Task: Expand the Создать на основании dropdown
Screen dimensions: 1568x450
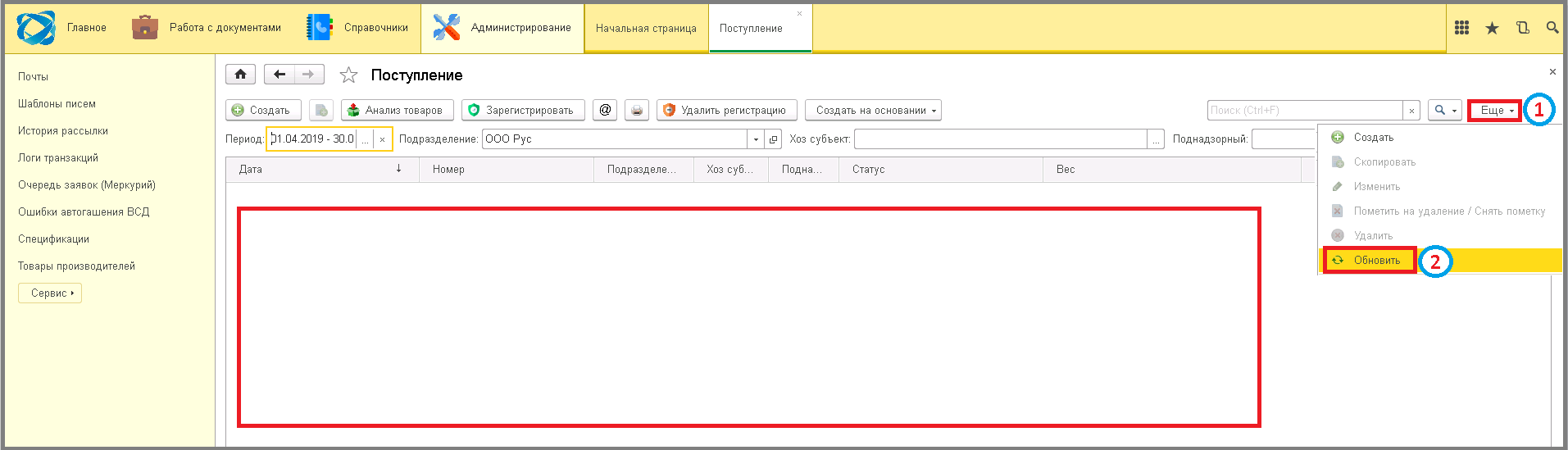Action: pos(873,110)
